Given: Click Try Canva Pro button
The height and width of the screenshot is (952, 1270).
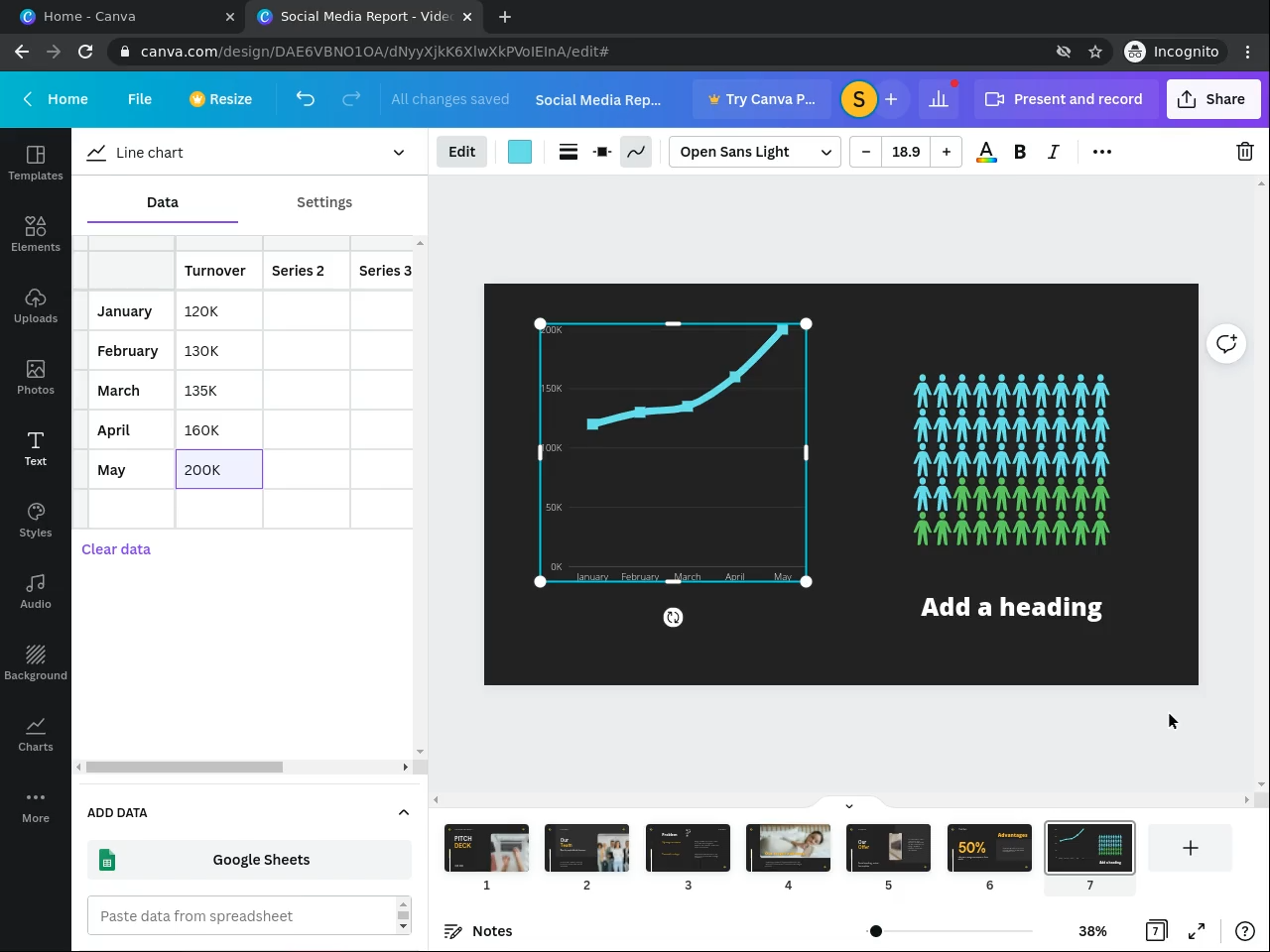Looking at the screenshot, I should (x=762, y=99).
